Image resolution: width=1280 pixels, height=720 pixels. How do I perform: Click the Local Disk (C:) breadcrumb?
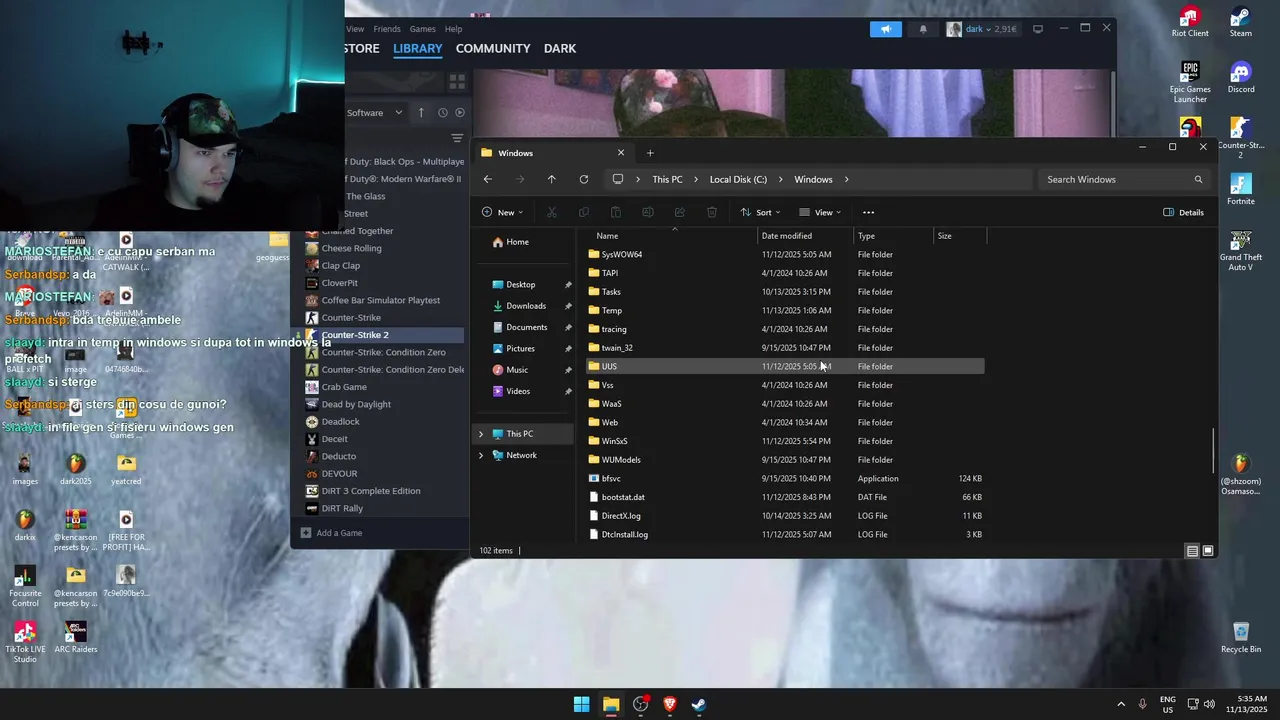click(x=738, y=180)
